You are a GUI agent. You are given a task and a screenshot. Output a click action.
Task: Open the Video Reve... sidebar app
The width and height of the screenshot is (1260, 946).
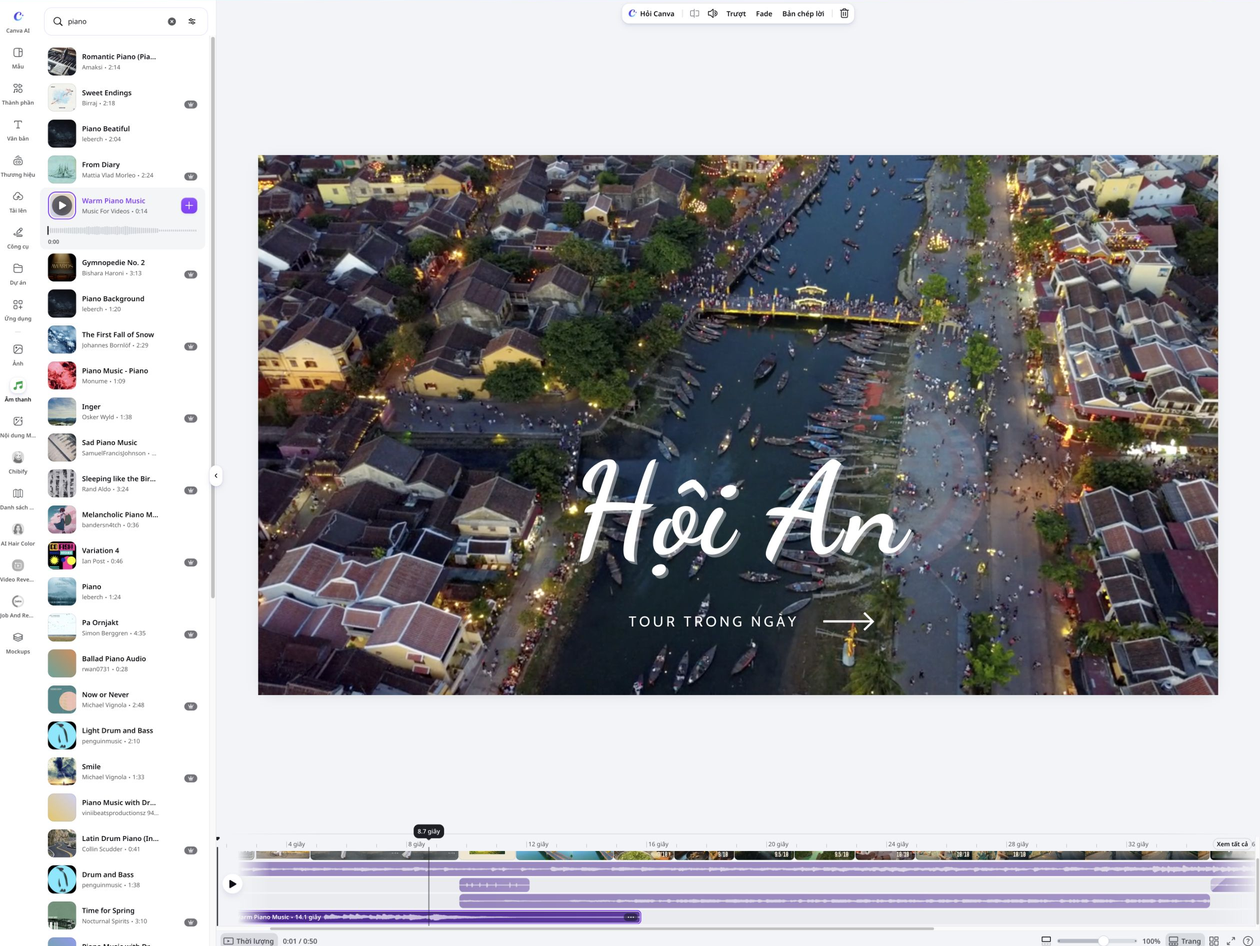[17, 570]
